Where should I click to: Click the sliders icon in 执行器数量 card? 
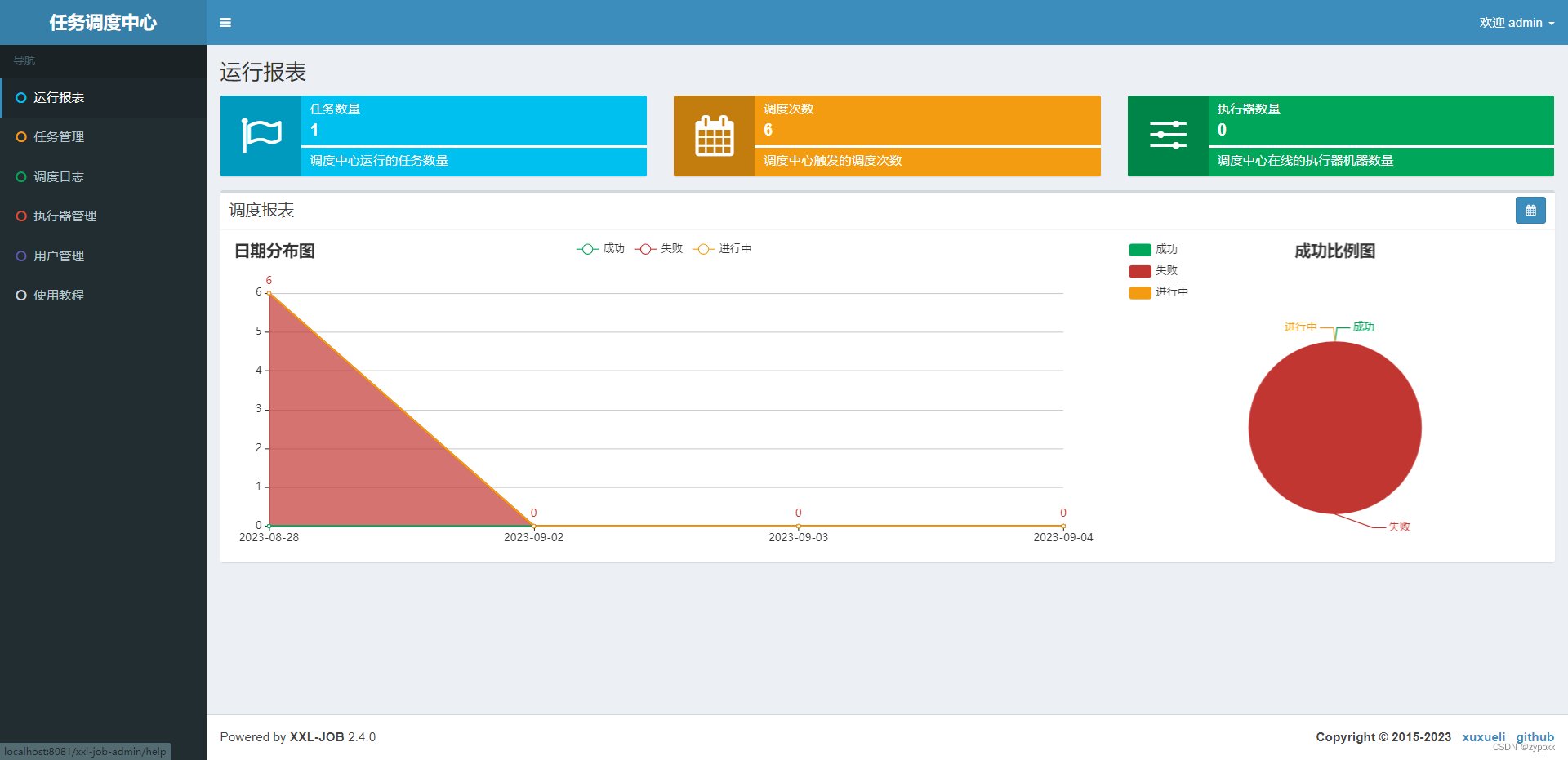[x=1168, y=135]
